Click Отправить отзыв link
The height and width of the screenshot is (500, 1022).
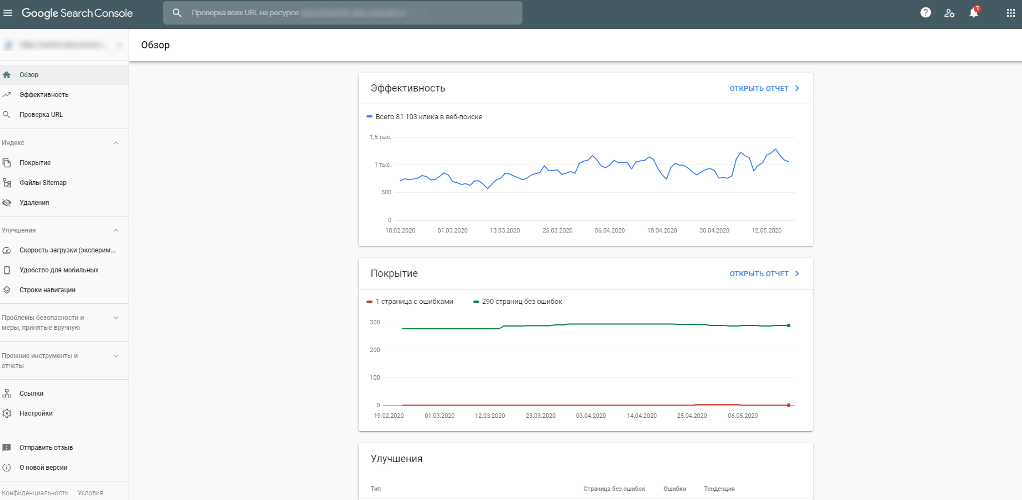(46, 448)
